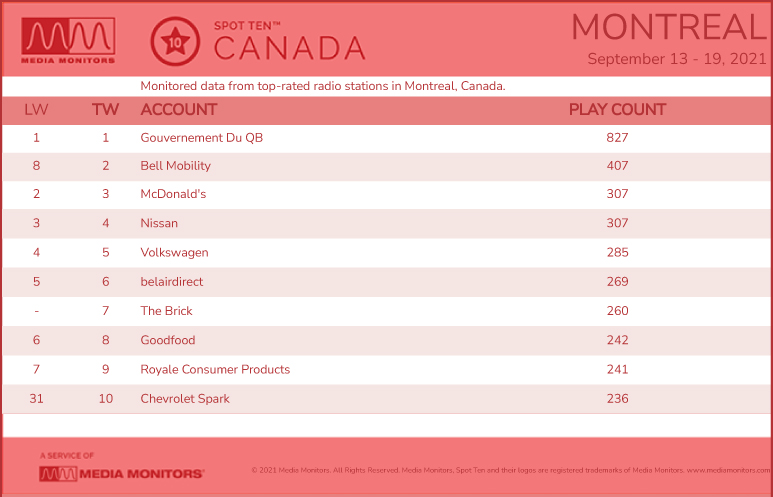Click The Brick account name
Viewport: 773px width, 497px height.
coord(166,311)
